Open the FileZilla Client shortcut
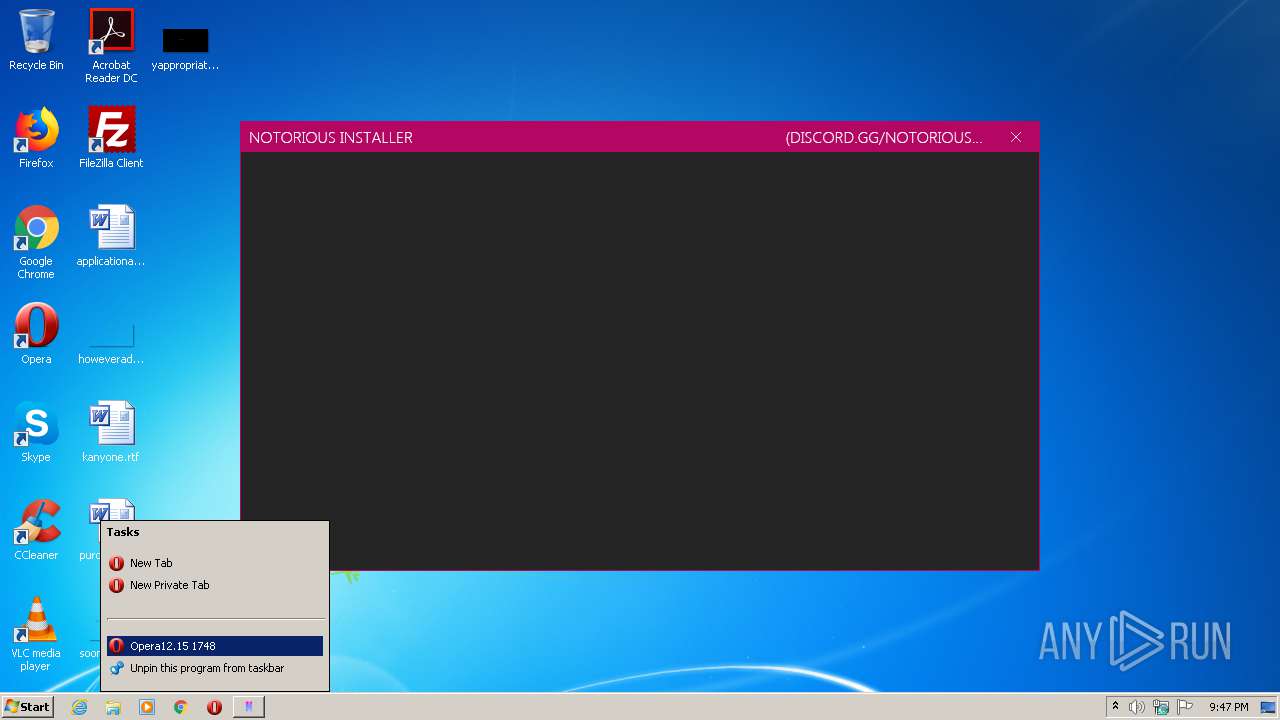This screenshot has height=720, width=1280. click(111, 138)
